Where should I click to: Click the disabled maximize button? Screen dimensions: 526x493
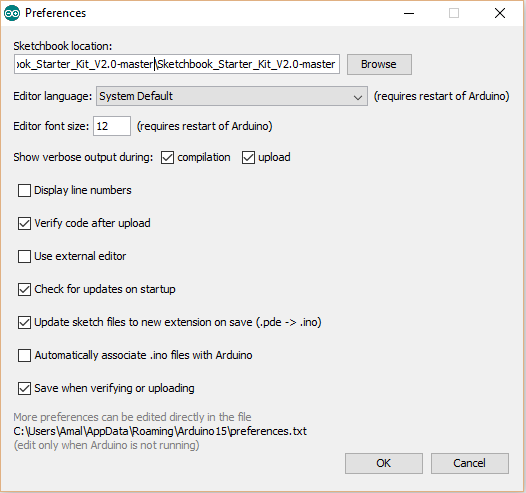pos(454,13)
